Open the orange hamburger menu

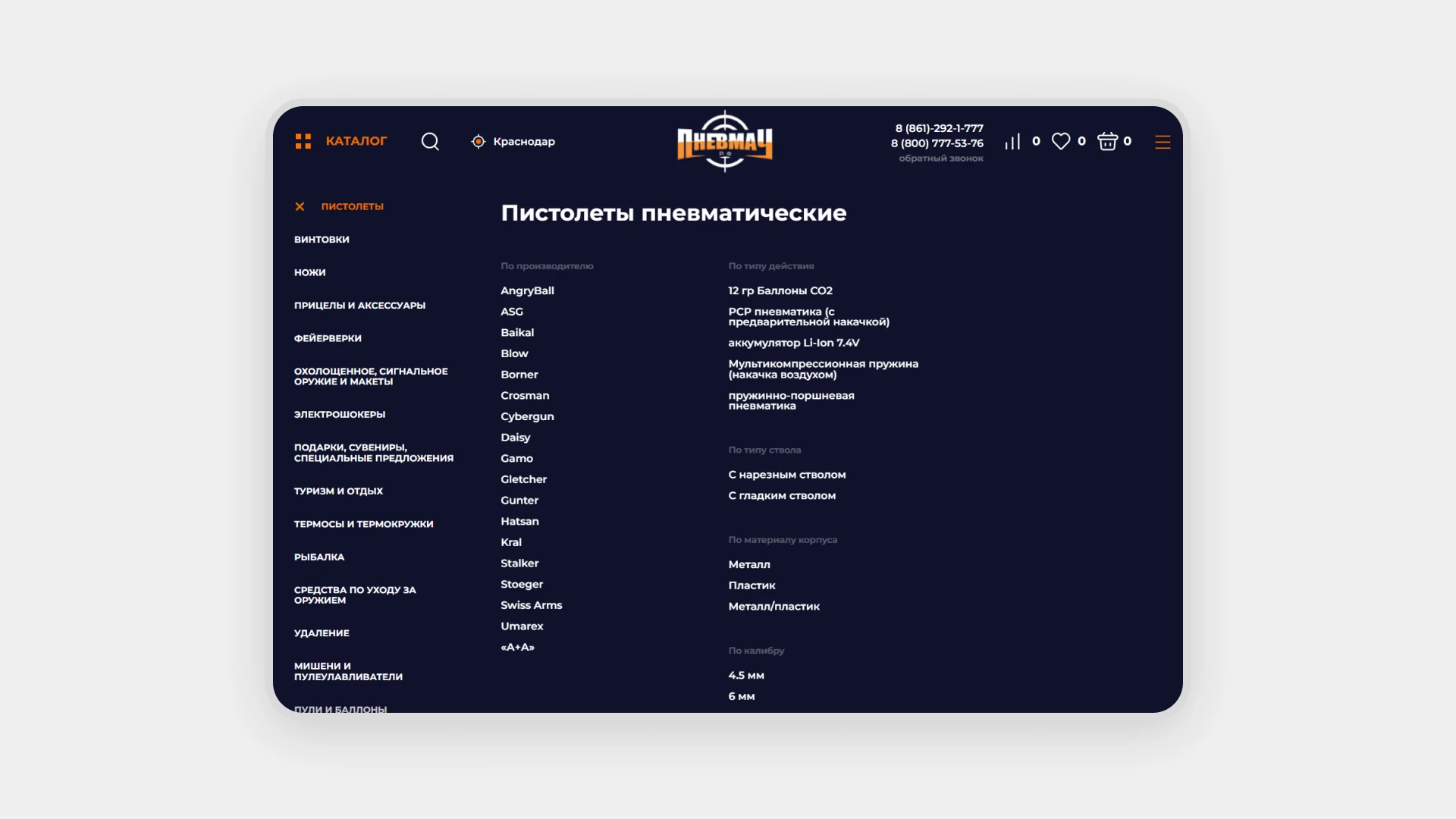(x=1163, y=143)
